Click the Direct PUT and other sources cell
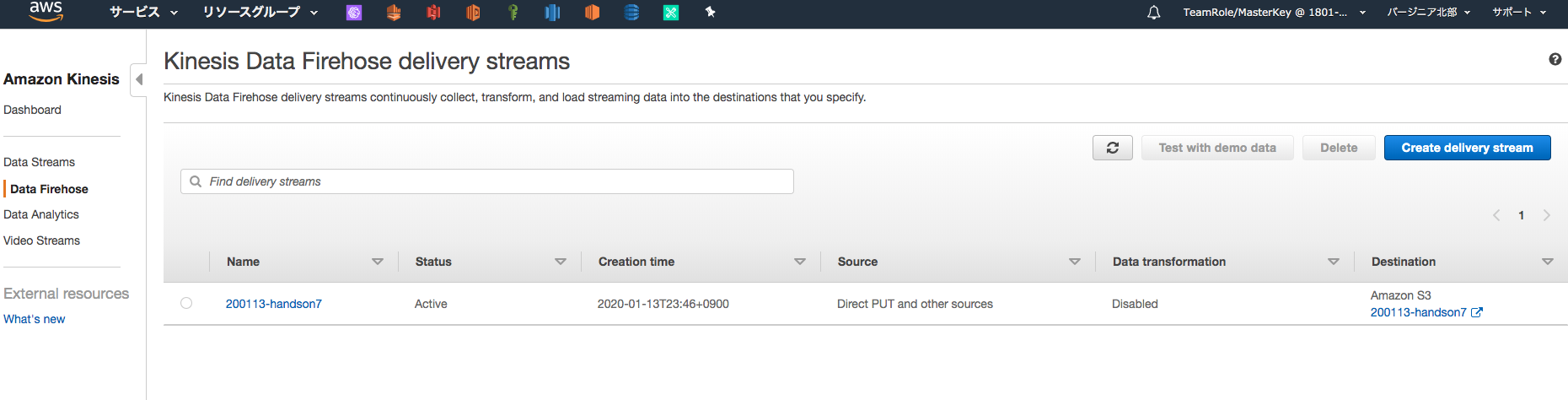Viewport: 1568px width, 400px height. tap(915, 304)
